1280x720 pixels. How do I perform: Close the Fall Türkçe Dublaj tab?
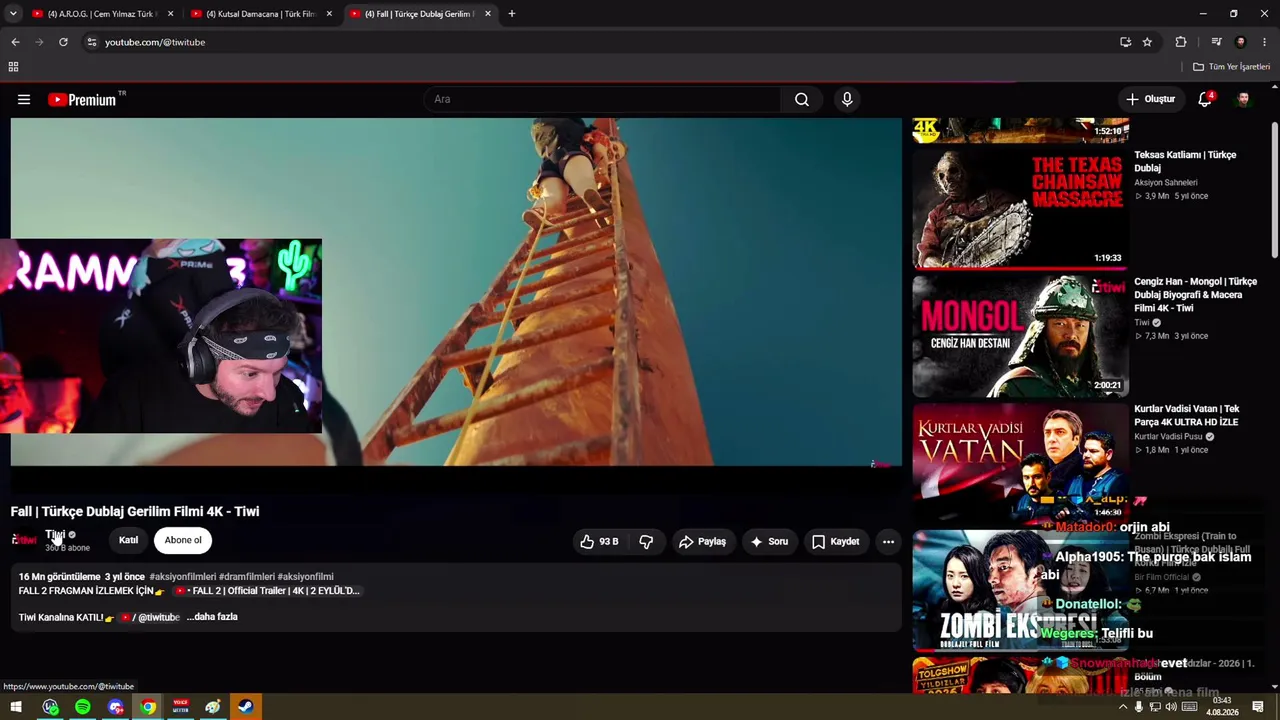pyautogui.click(x=488, y=14)
